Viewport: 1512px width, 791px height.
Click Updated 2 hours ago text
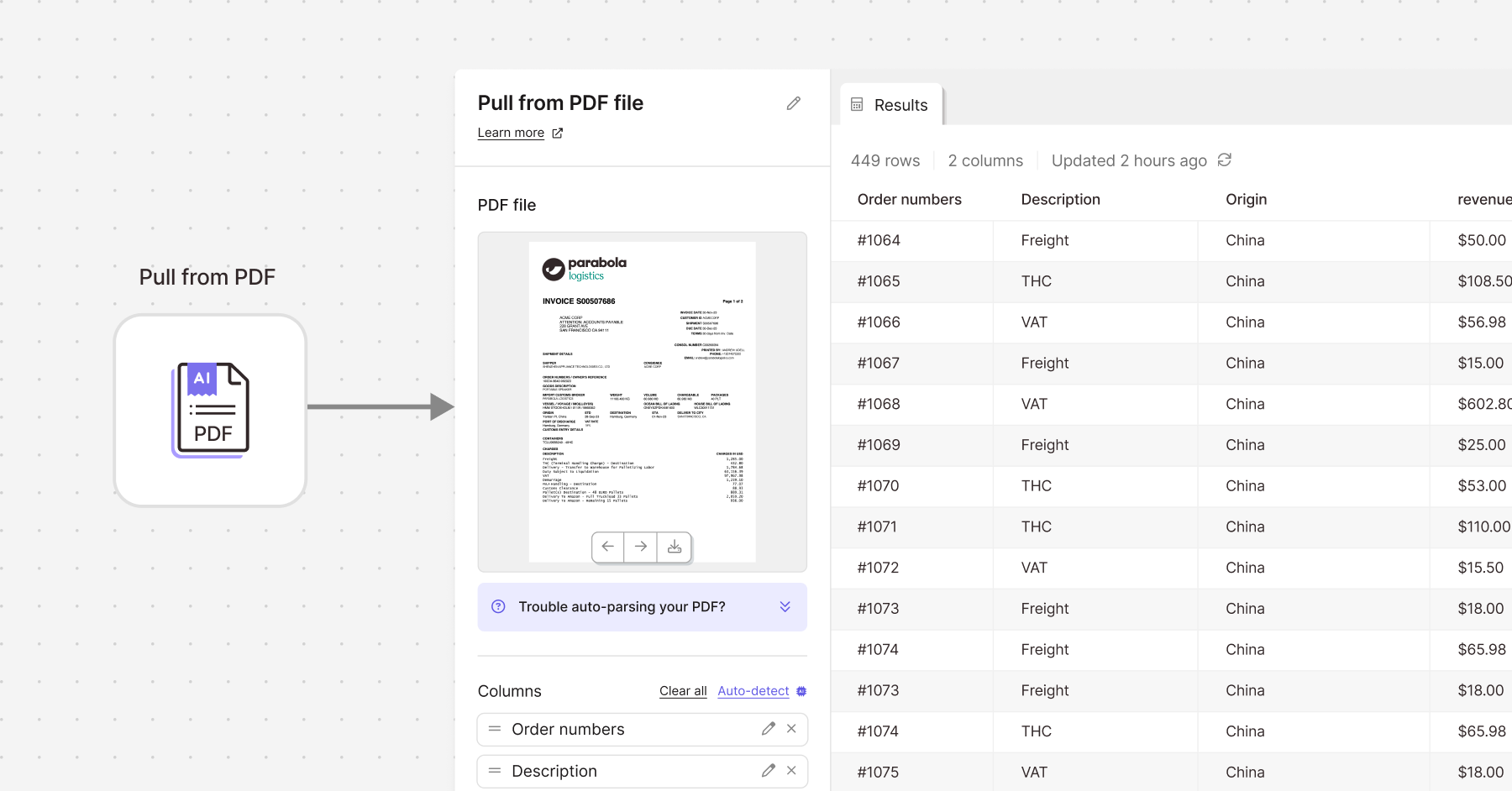tap(1130, 160)
